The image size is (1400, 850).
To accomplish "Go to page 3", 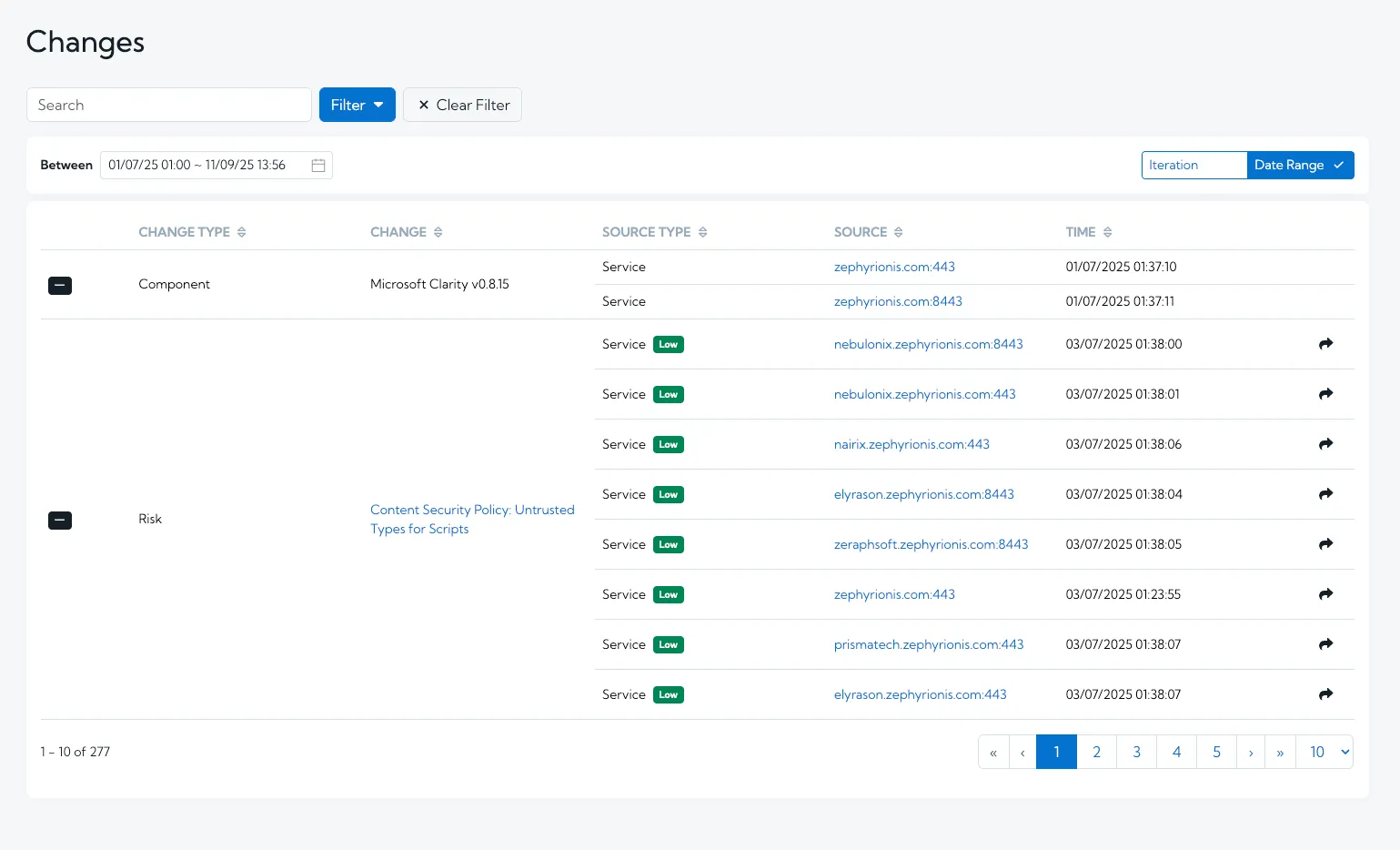I will click(1137, 752).
